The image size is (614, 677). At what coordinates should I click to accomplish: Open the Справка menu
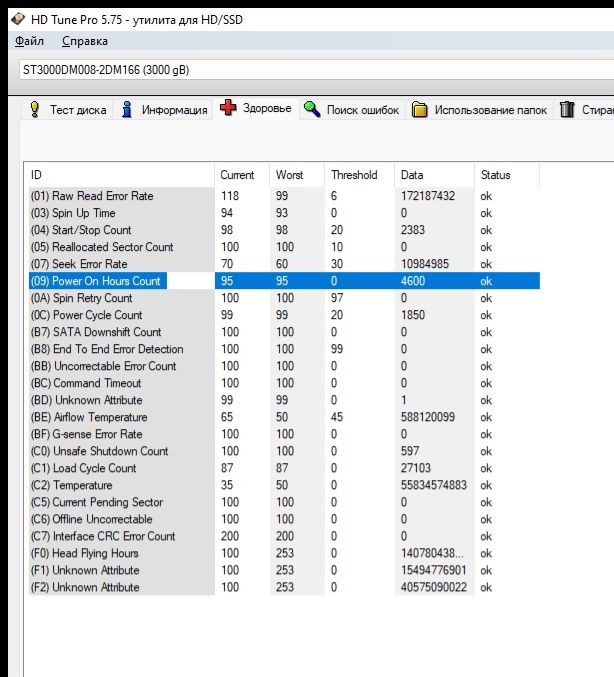point(85,41)
